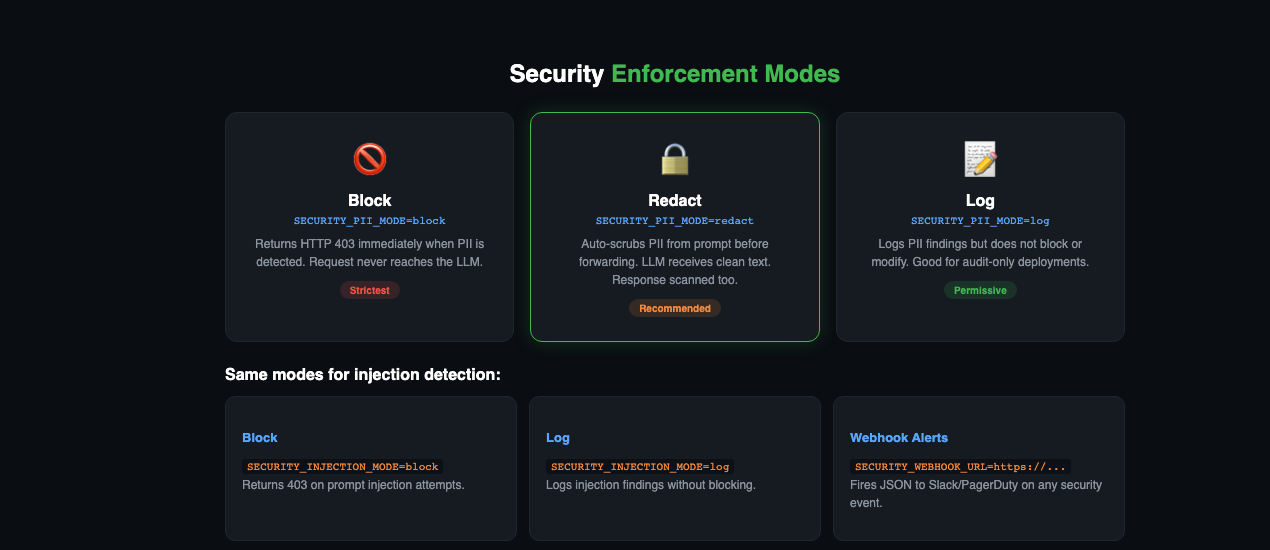Viewport: 1270px width, 550px height.
Task: Select the Log mode card title
Action: pyautogui.click(x=980, y=200)
